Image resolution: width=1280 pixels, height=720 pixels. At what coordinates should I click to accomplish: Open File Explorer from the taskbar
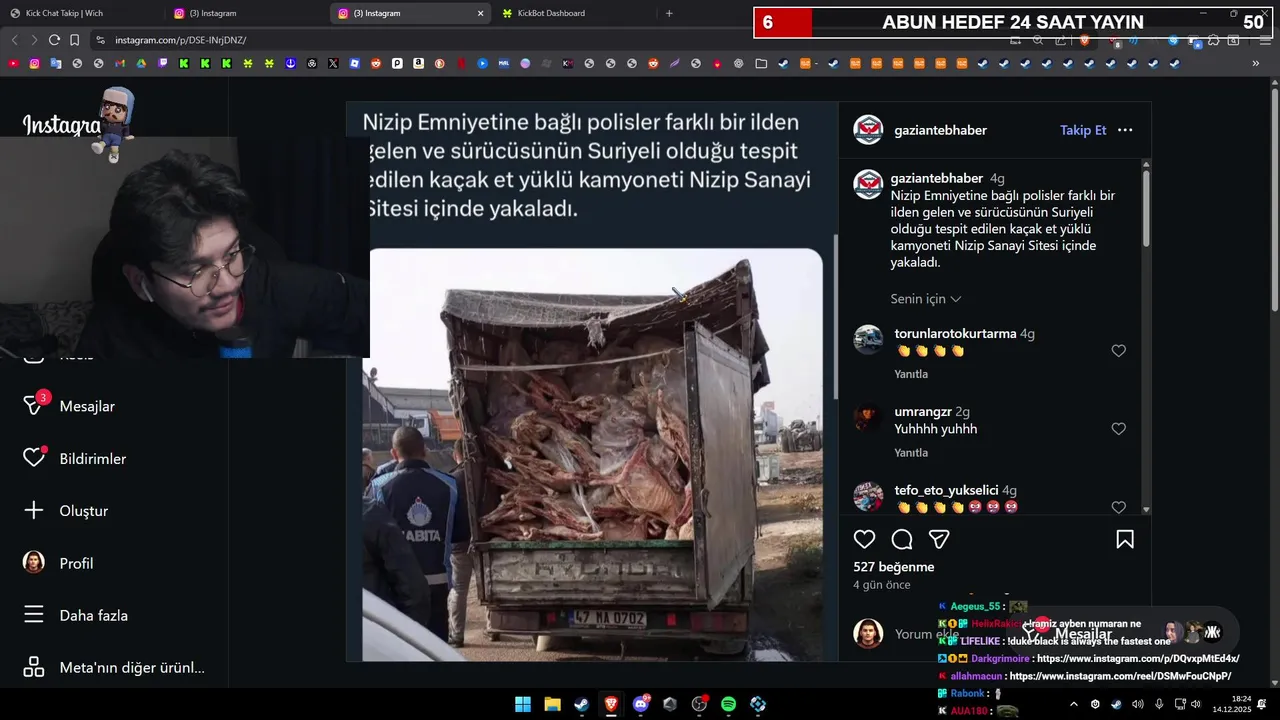point(552,704)
